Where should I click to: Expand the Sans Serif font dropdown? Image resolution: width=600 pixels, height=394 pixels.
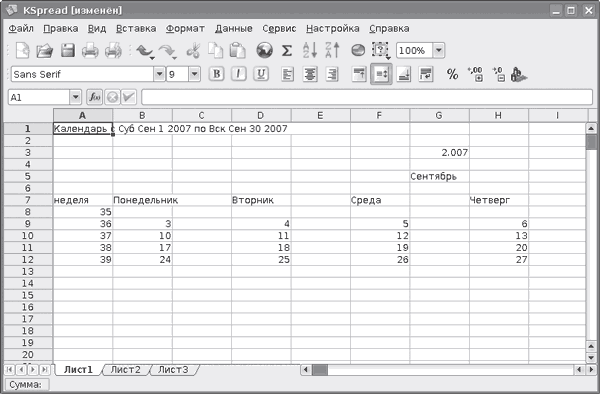click(x=159, y=74)
